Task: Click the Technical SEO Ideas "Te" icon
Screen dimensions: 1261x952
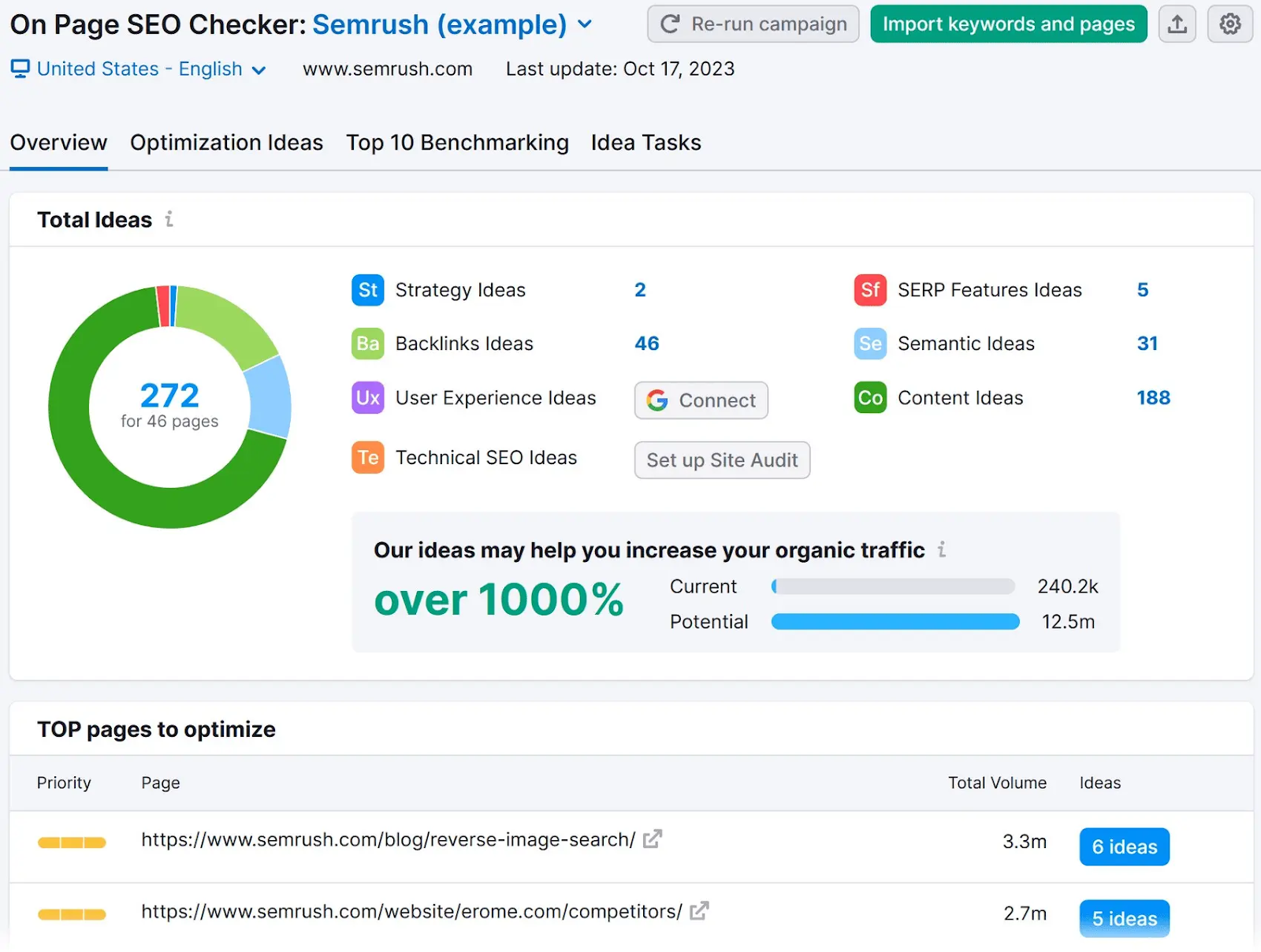Action: point(366,457)
